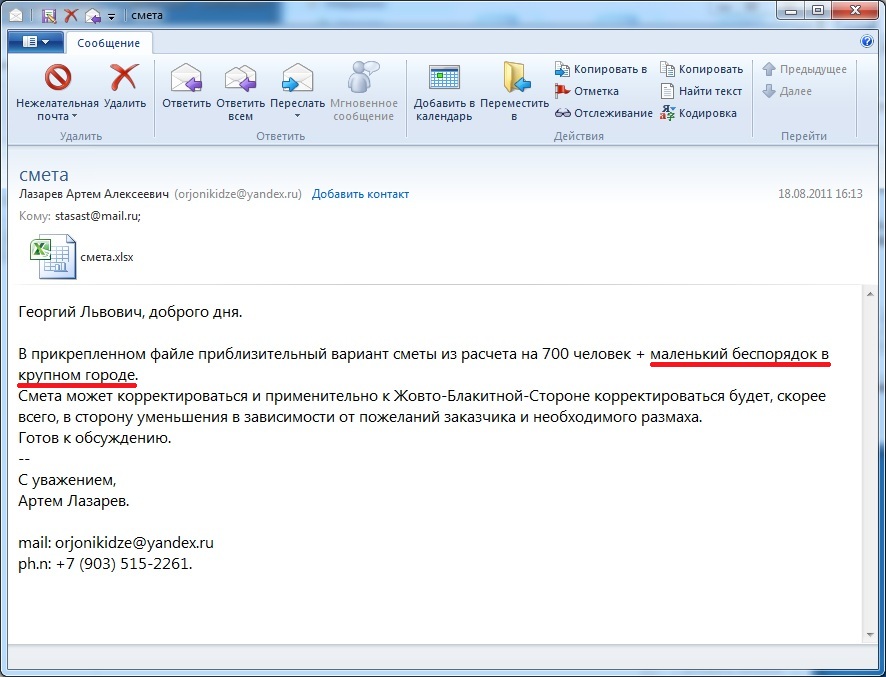Viewport: 886px width, 677px height.
Task: Expand the Quick Access Toolbar customize arrow
Action: (x=110, y=15)
